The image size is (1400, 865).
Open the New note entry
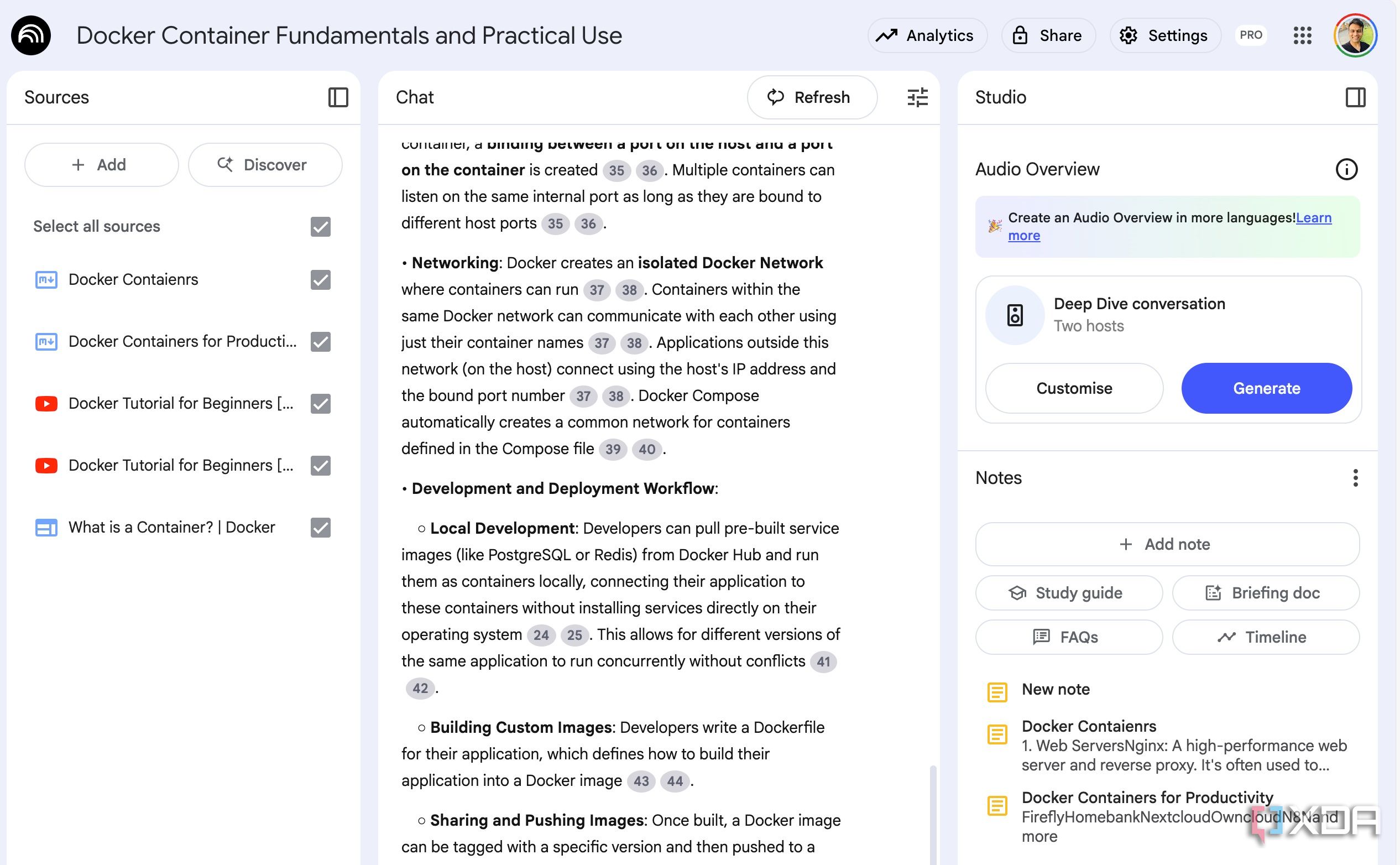pos(1056,689)
